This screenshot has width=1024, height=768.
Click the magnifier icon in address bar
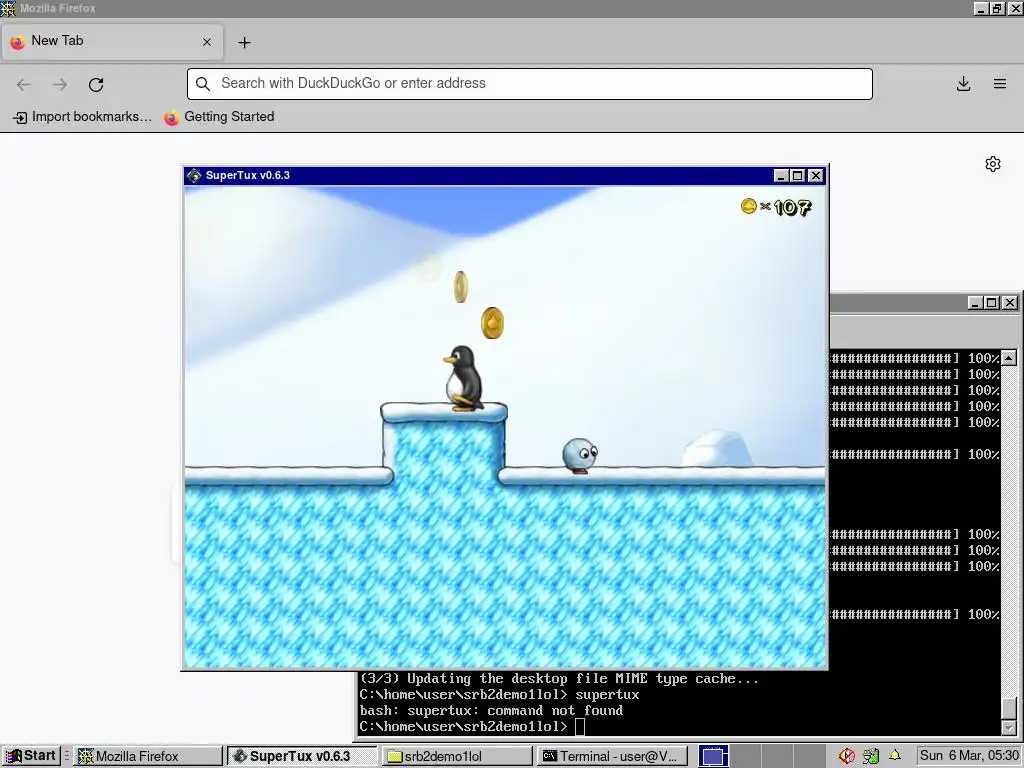coord(203,84)
